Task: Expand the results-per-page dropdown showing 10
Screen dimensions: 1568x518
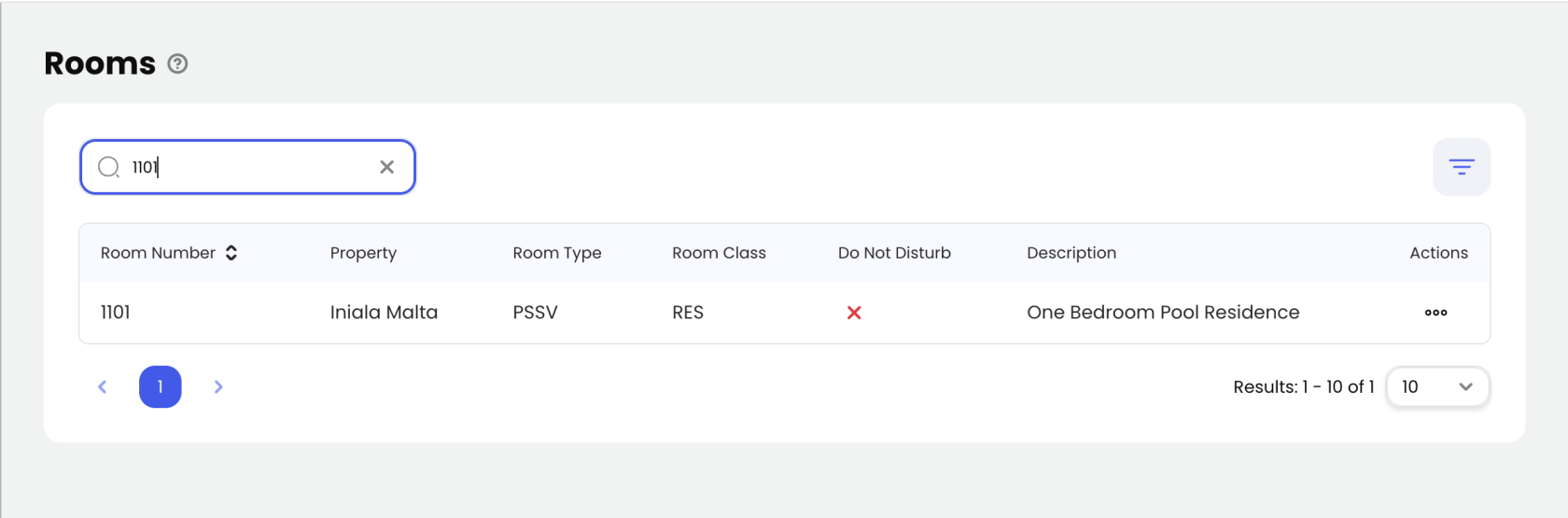Action: click(1437, 386)
